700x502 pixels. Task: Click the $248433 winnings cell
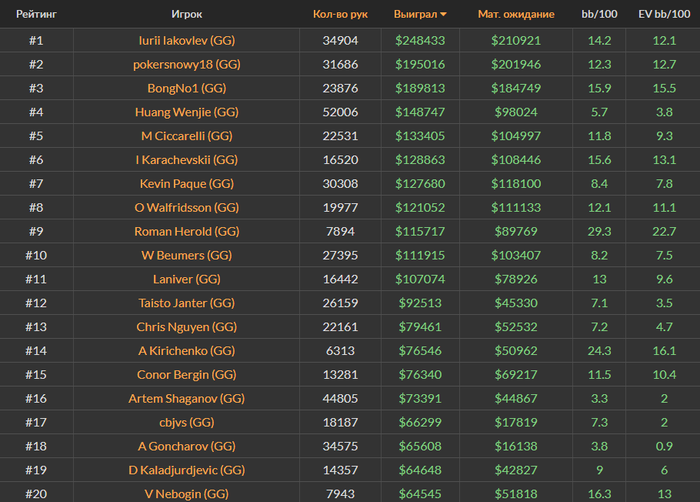(420, 41)
